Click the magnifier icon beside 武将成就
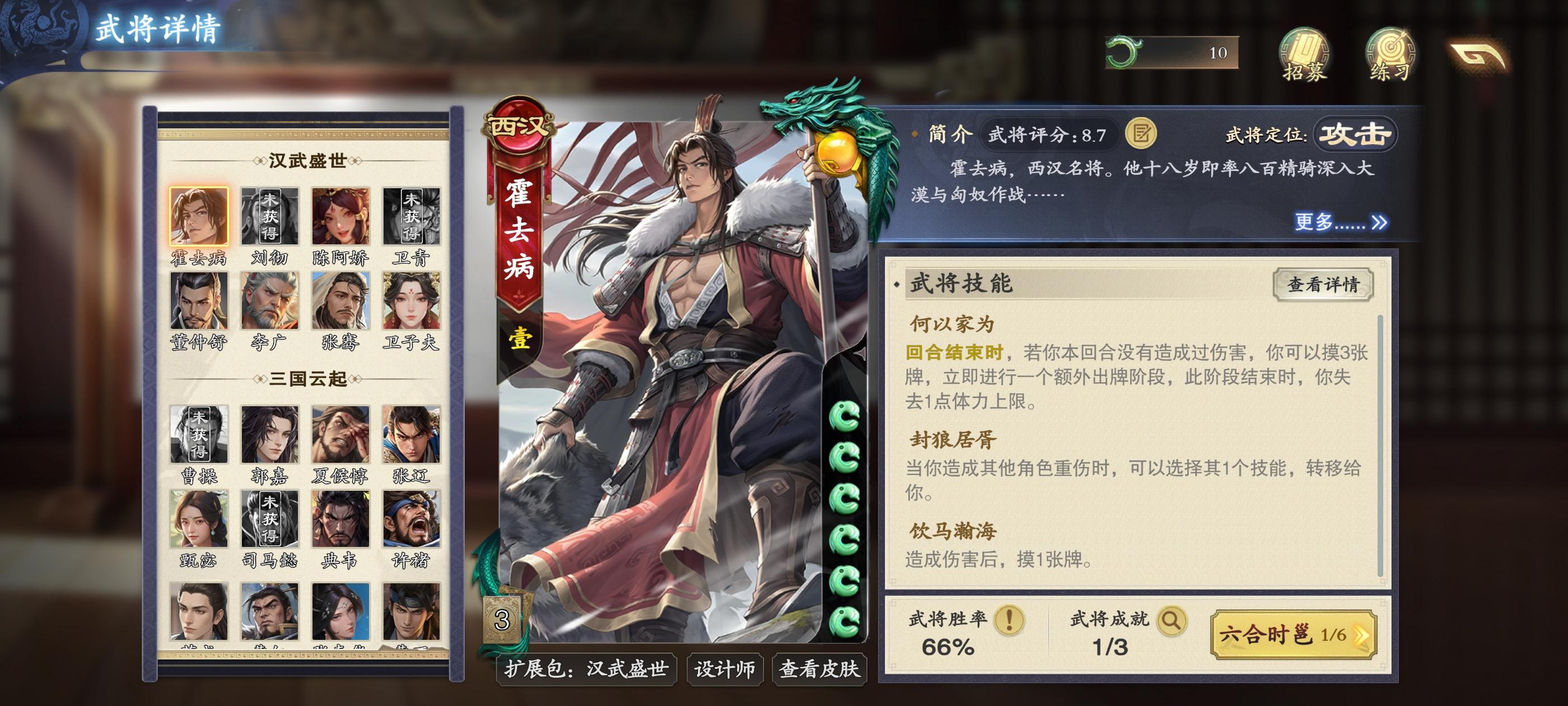Viewport: 1568px width, 706px height. 1171,620
